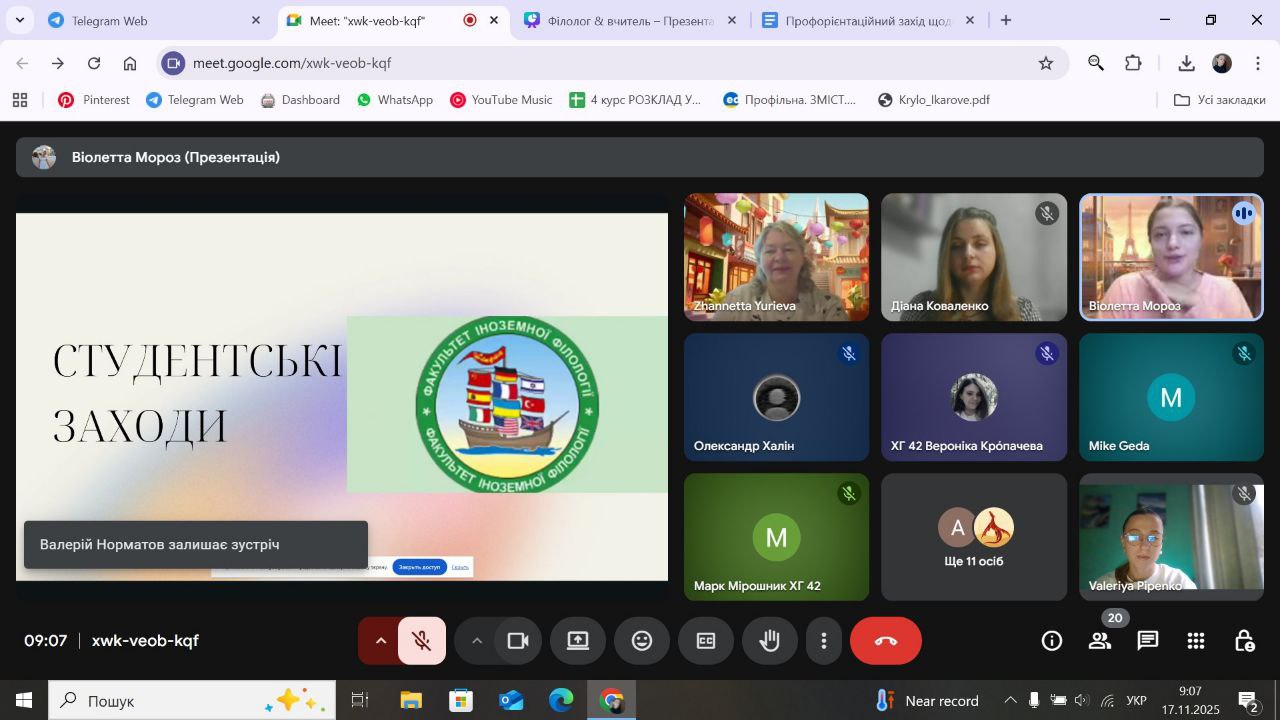The height and width of the screenshot is (720, 1280).
Task: Open the emoji reactions panel
Action: [x=642, y=641]
